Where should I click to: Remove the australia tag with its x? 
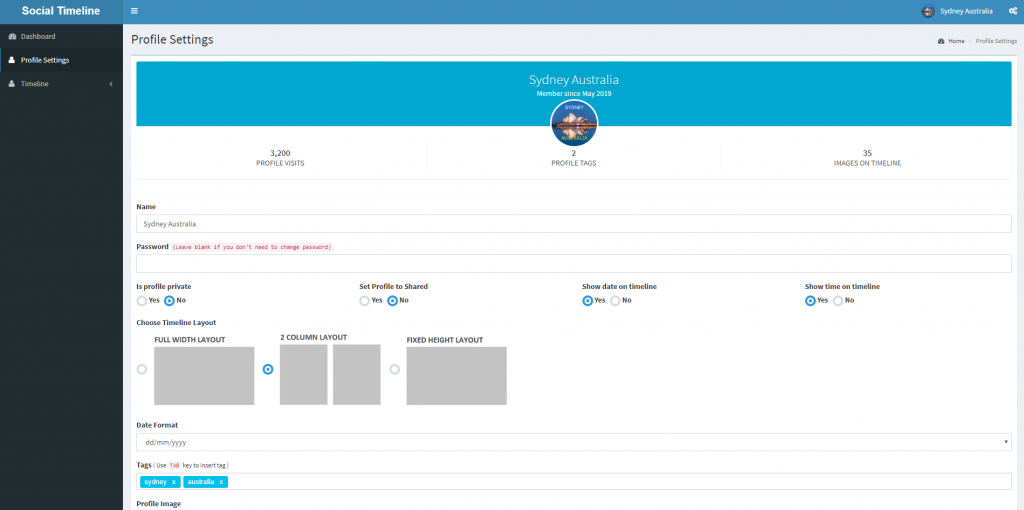[221, 482]
